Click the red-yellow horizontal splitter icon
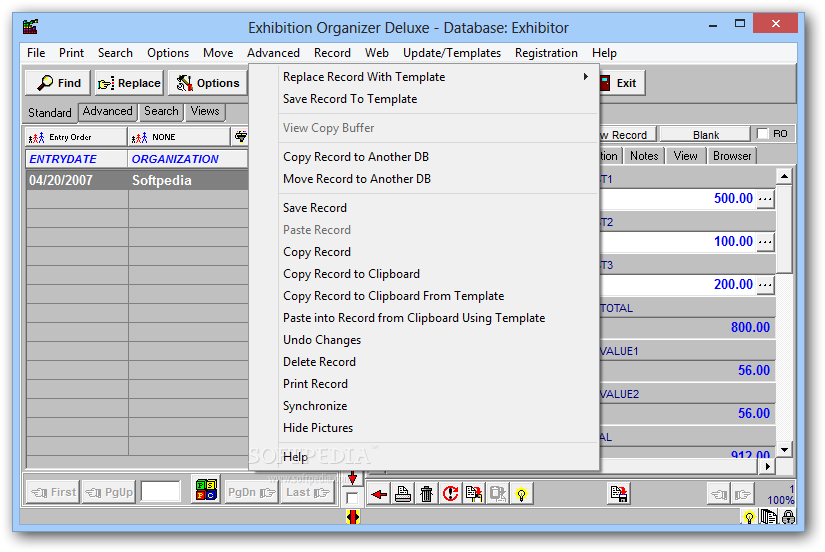825x552 pixels. 353,517
